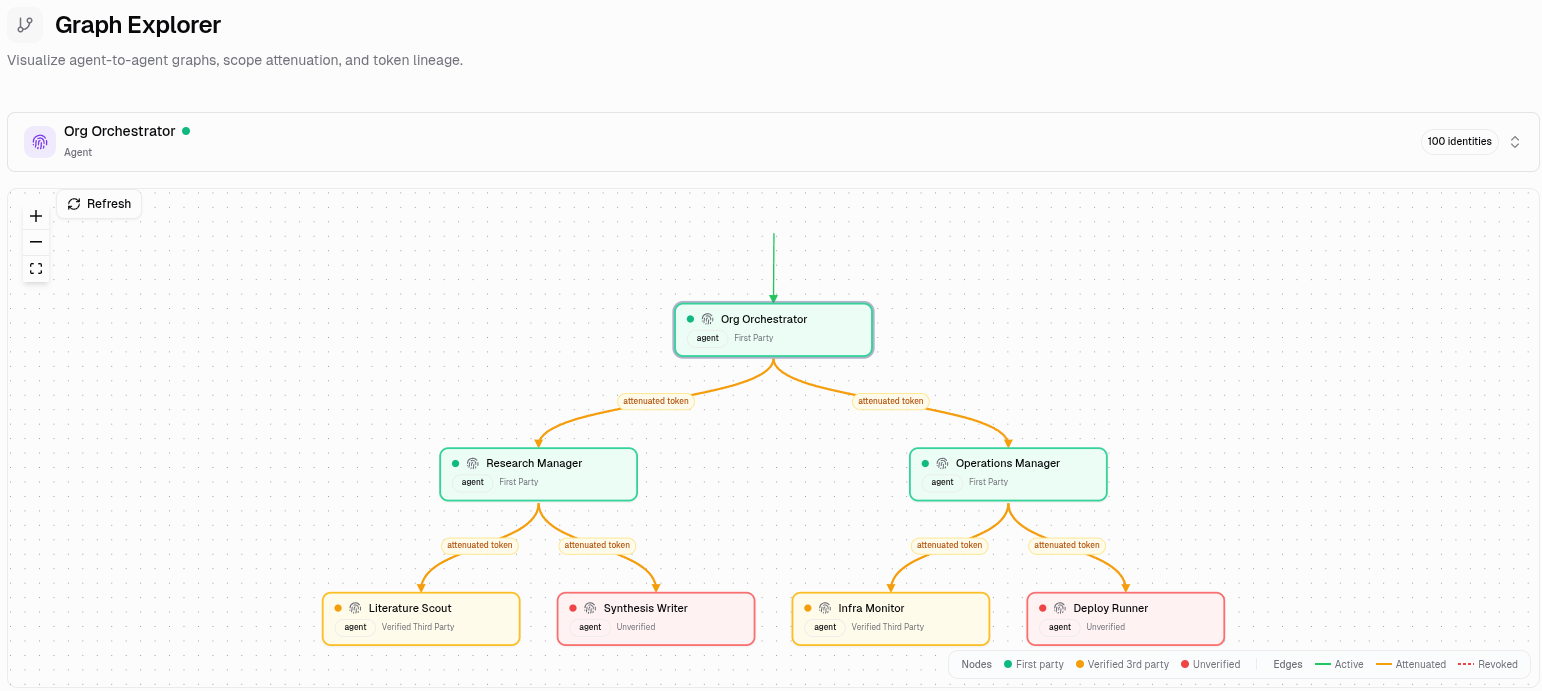Click orange status dot on Infra Monitor node

point(808,608)
